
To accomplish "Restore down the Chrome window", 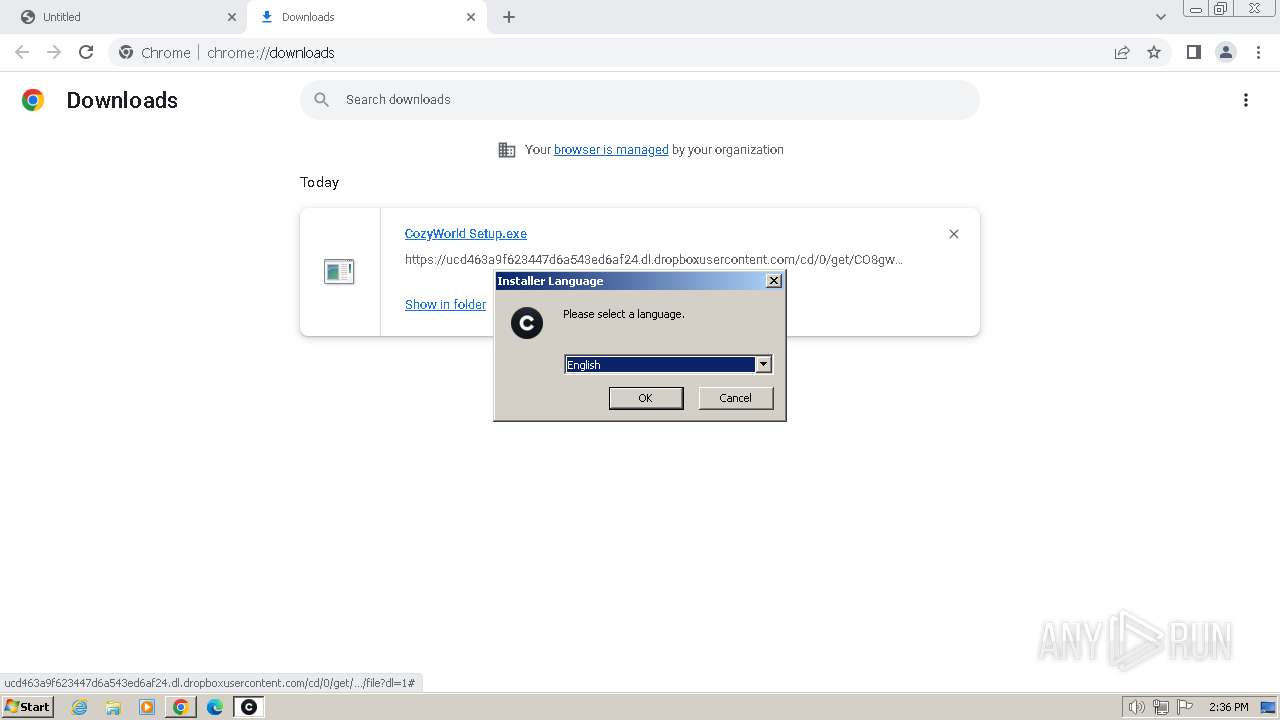I will tap(1221, 9).
